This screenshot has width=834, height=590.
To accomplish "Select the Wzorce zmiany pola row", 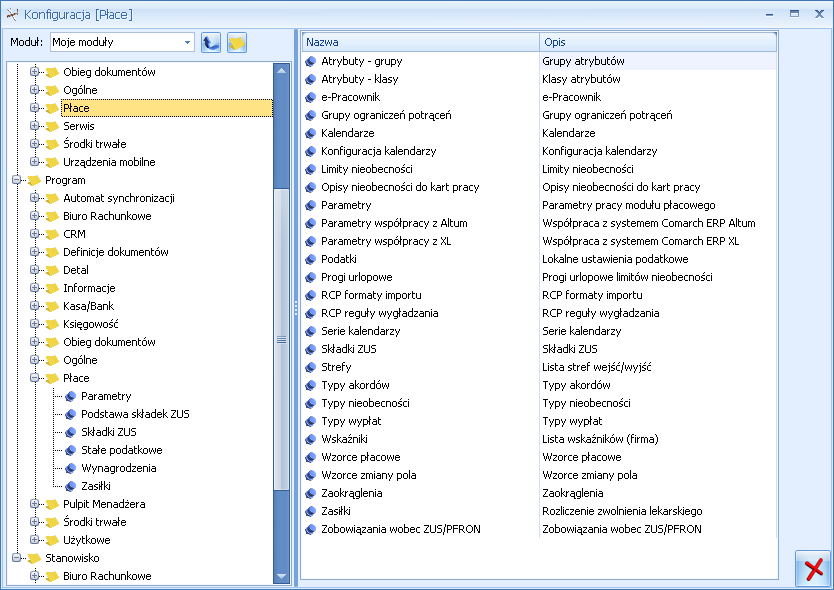I will (539, 475).
